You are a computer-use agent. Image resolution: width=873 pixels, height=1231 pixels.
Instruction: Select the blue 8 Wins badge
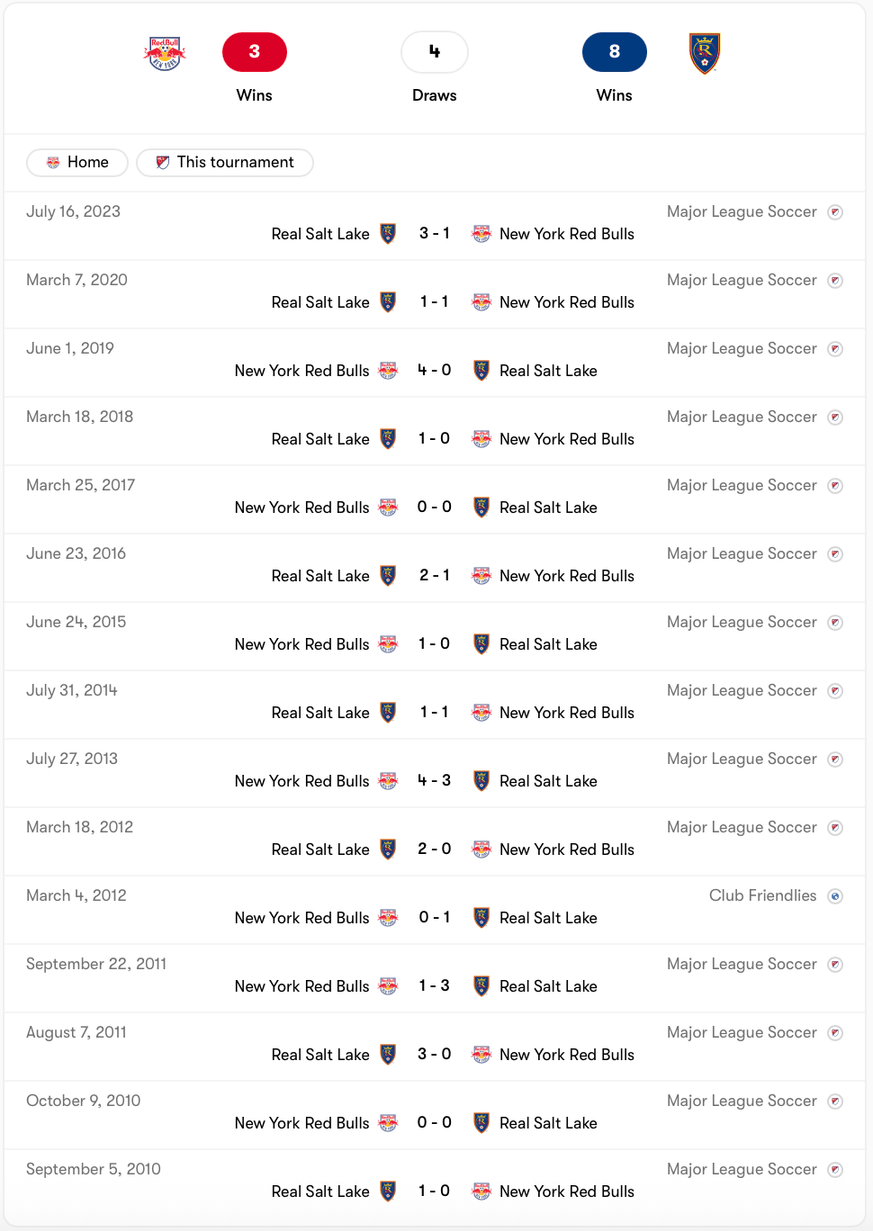click(x=614, y=52)
